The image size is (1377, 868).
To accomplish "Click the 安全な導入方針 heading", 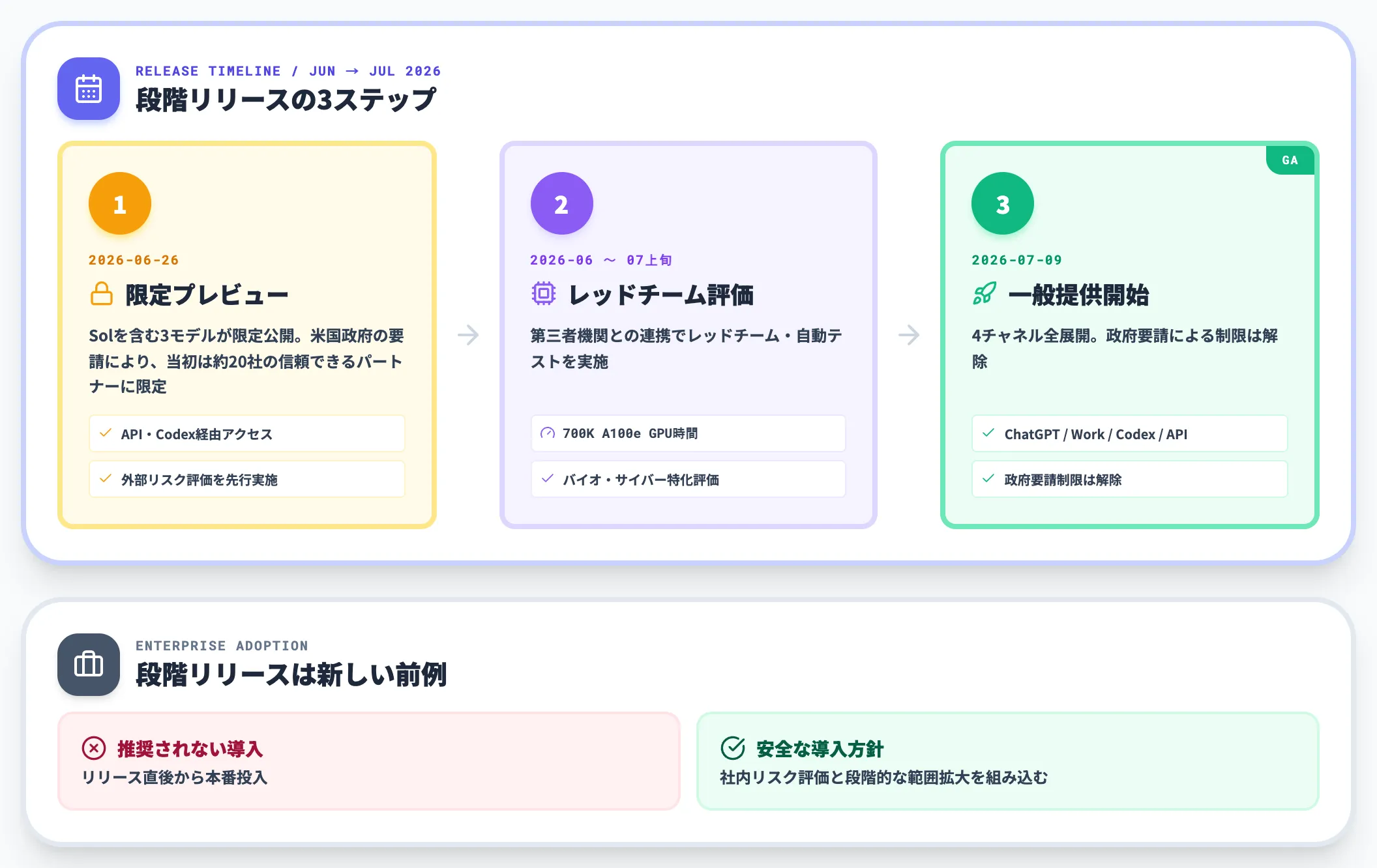I will (820, 749).
